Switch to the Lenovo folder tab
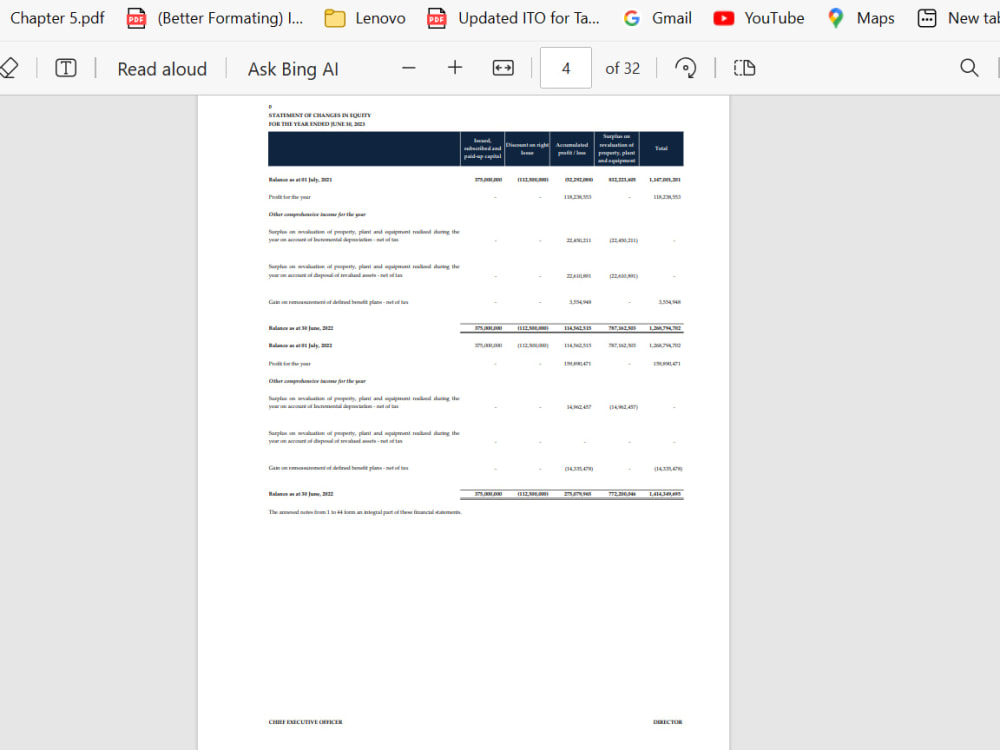This screenshot has height=750, width=1000. (x=364, y=17)
